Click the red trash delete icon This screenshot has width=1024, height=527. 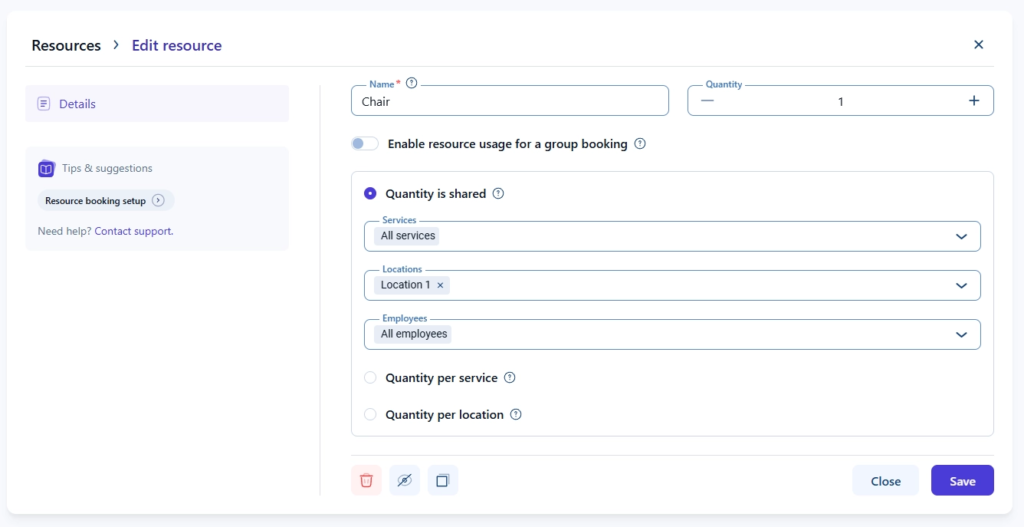[x=366, y=481]
